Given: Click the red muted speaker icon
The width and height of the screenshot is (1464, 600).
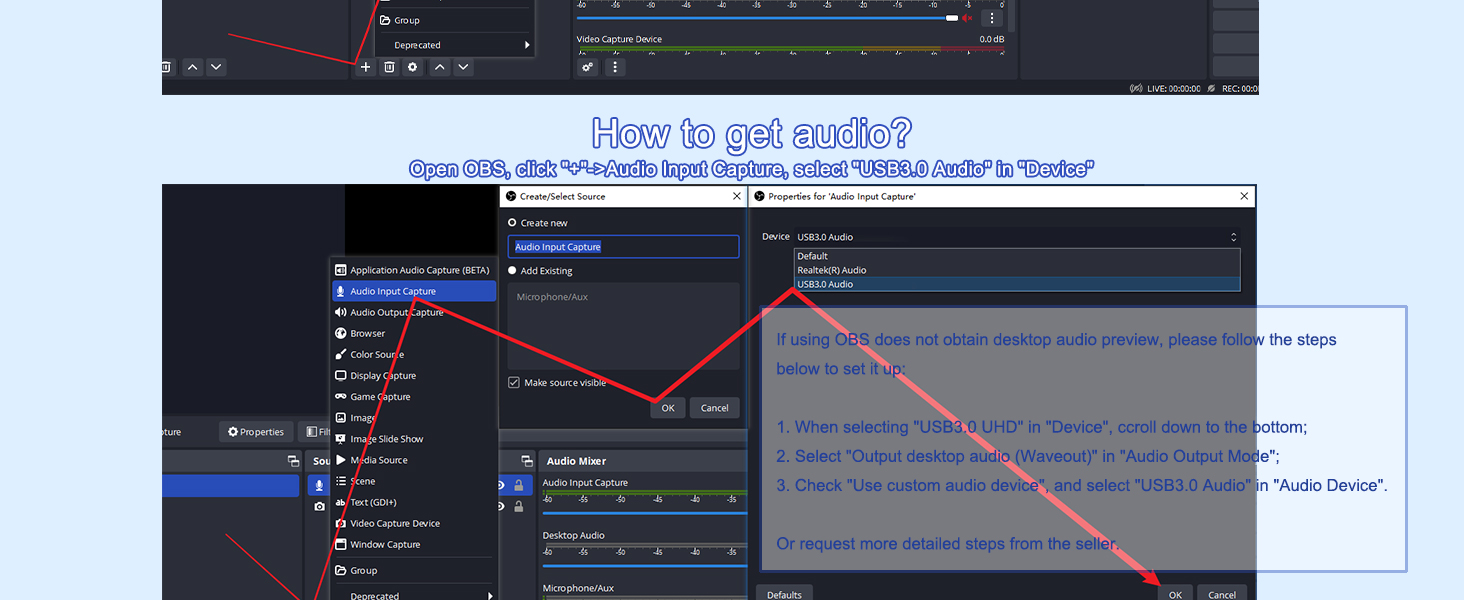Looking at the screenshot, I should [x=967, y=18].
